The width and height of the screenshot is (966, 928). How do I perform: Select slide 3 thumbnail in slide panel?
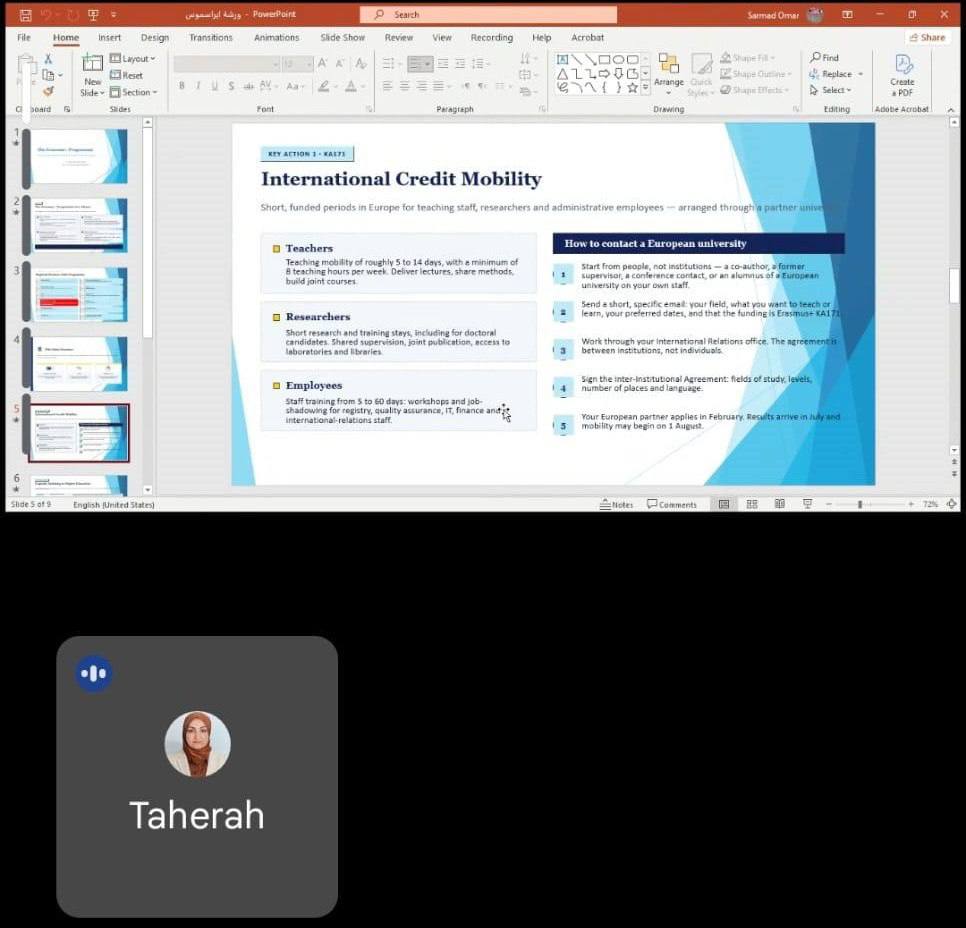click(79, 295)
